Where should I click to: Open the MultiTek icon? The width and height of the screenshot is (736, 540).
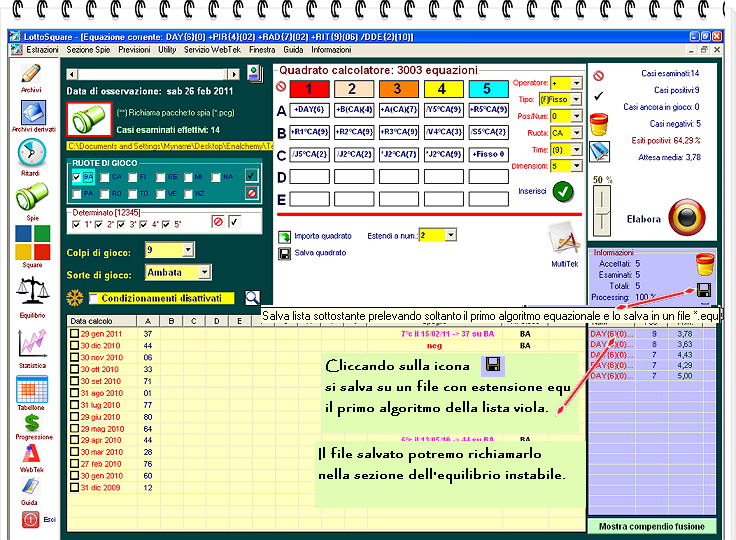[565, 239]
